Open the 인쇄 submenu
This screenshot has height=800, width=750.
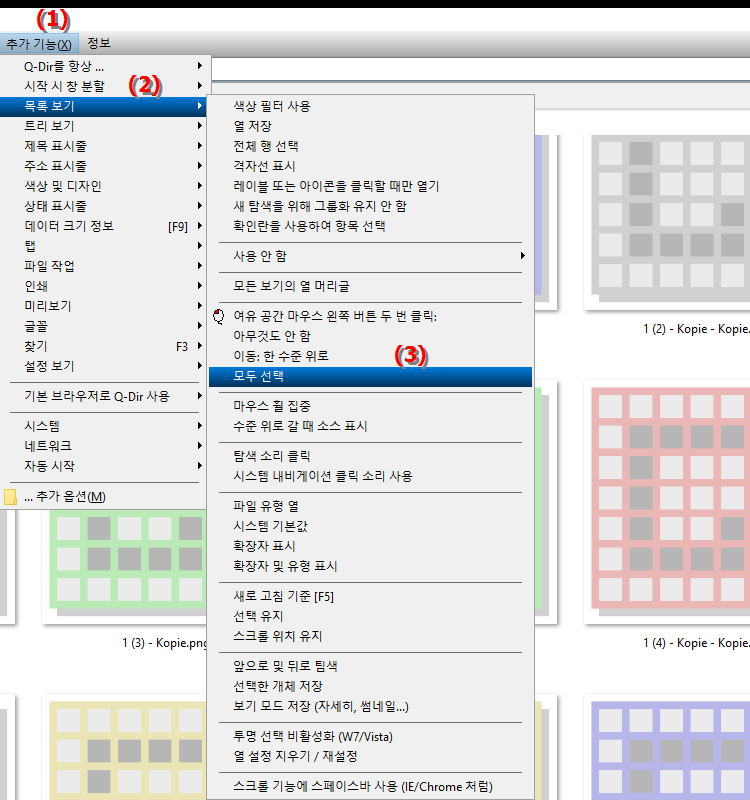[x=105, y=286]
